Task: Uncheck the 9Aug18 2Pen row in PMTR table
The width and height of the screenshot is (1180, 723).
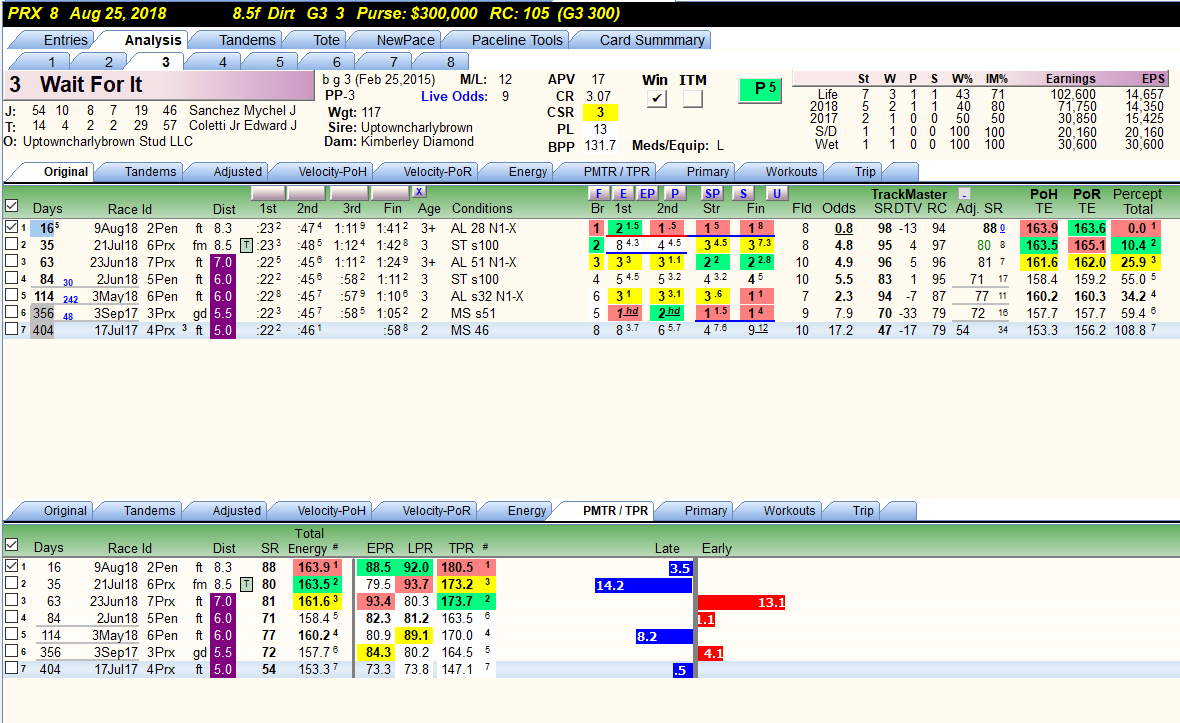Action: click(x=11, y=566)
